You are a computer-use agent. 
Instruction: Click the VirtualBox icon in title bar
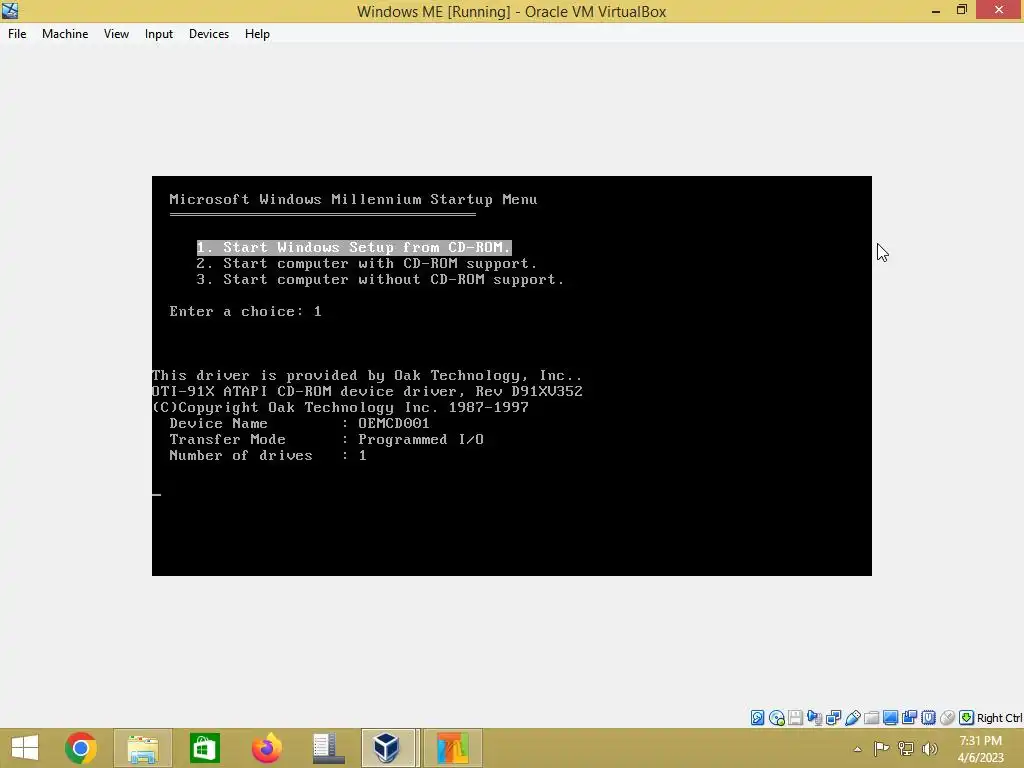pyautogui.click(x=10, y=10)
